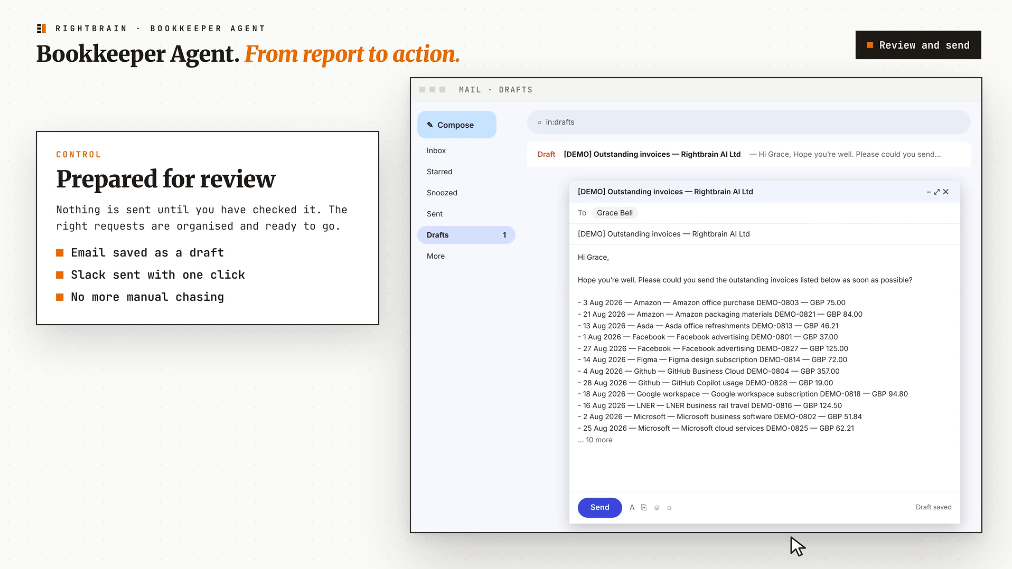Expand compose window to full screen
The image size is (1012, 569).
(x=937, y=192)
